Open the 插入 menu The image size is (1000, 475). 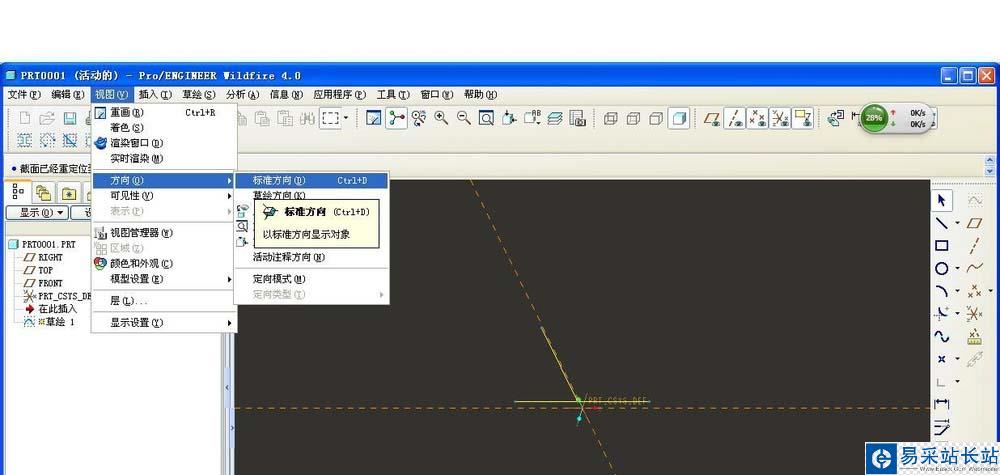point(155,94)
